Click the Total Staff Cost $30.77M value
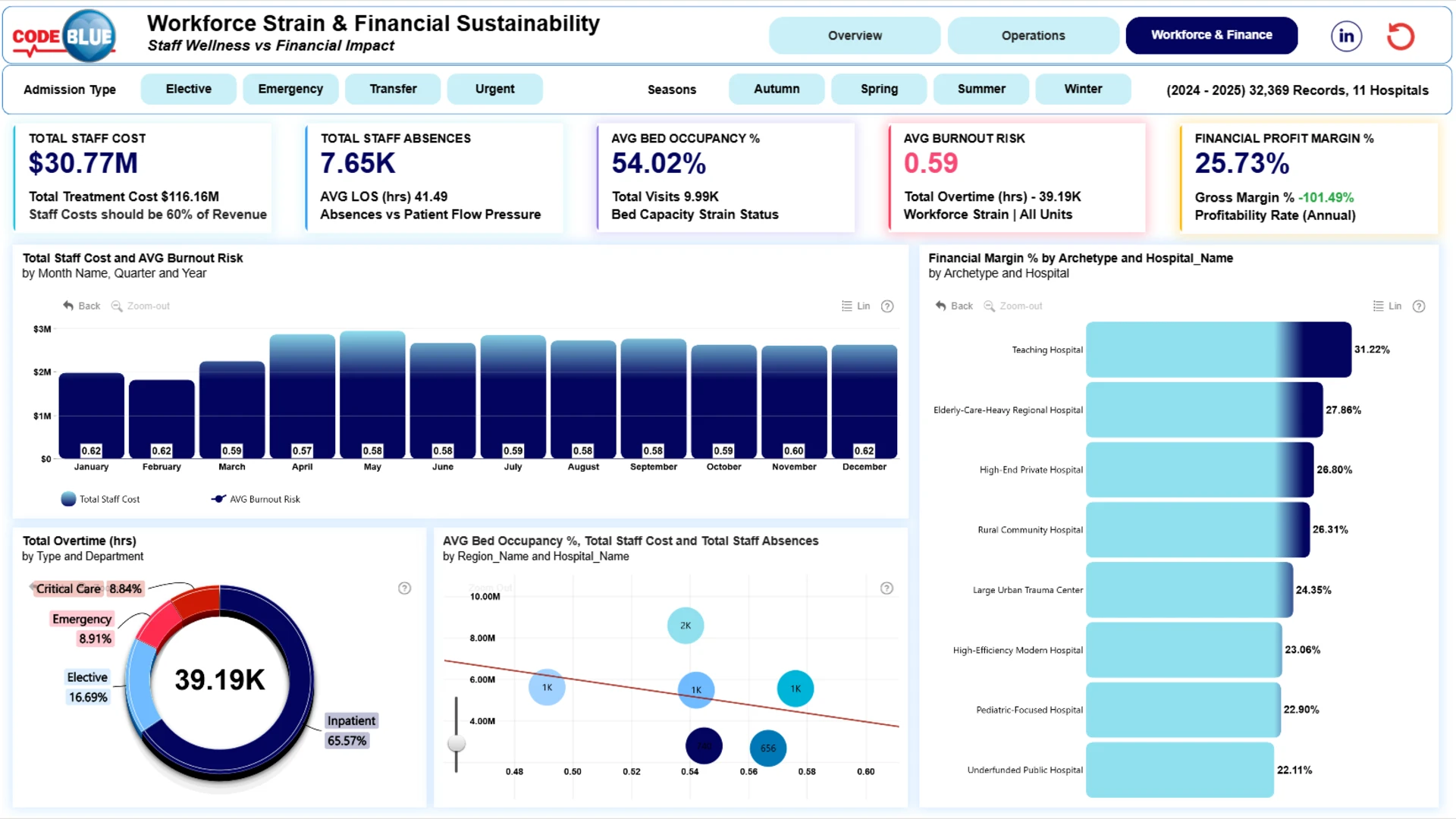The height and width of the screenshot is (819, 1456). coord(83,163)
